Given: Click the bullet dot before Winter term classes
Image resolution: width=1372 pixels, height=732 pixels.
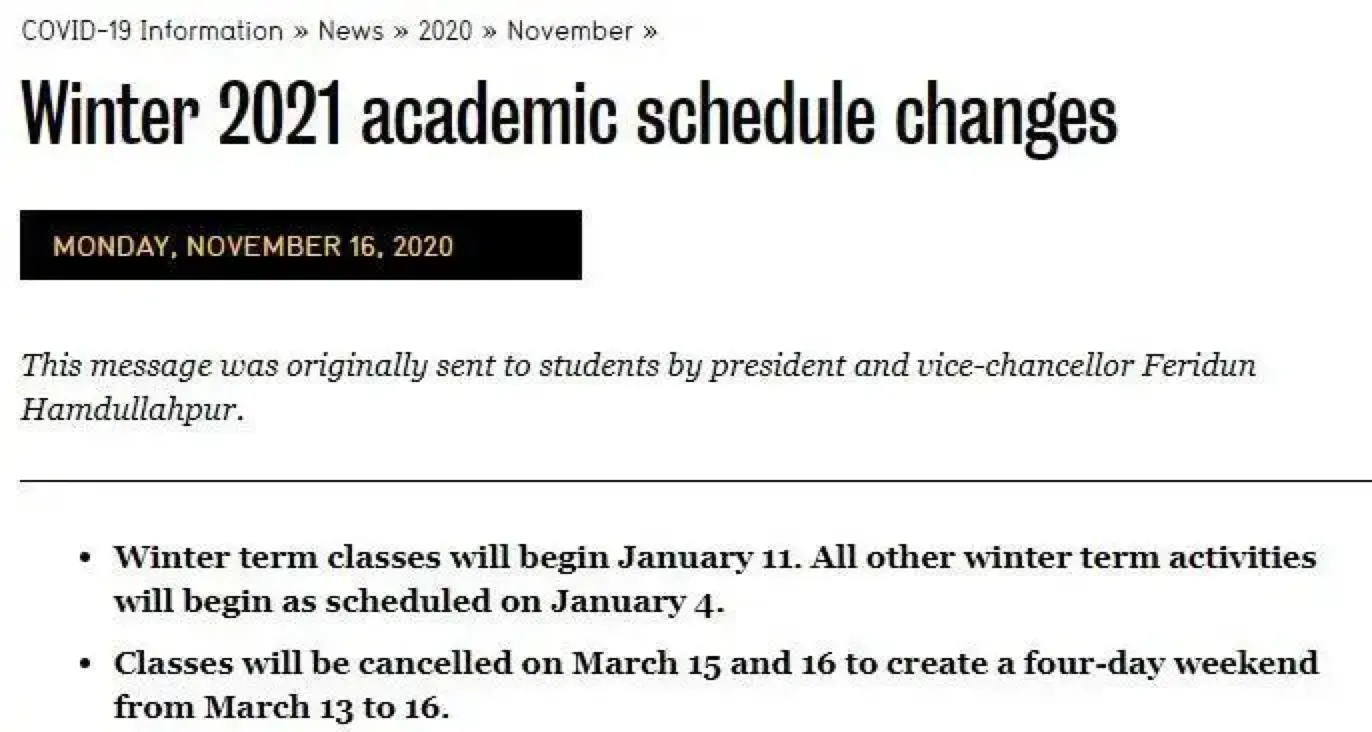Looking at the screenshot, I should [89, 558].
